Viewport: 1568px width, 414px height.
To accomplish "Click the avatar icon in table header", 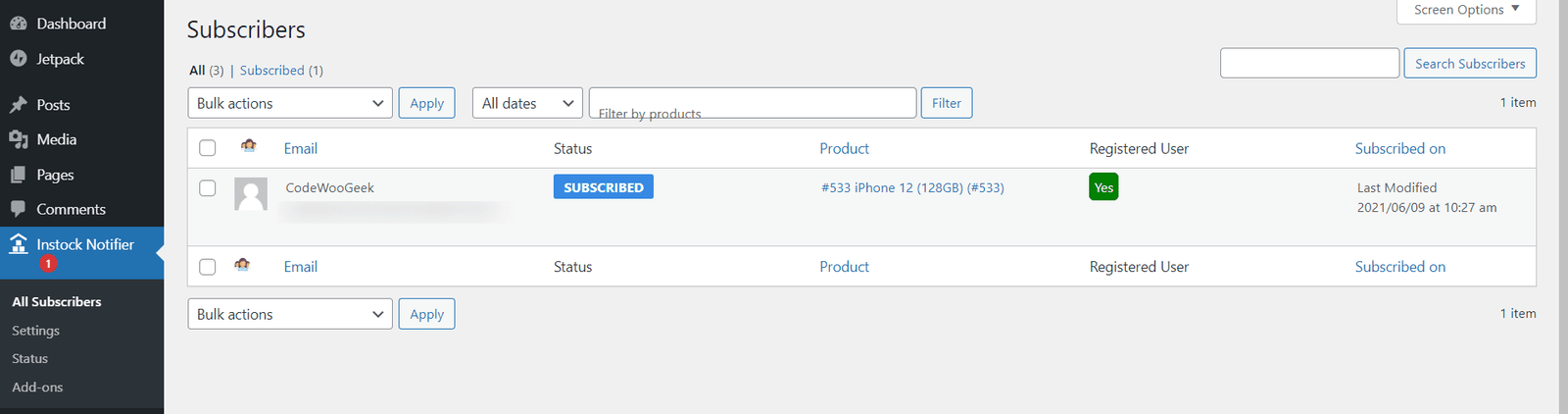I will coord(249,146).
